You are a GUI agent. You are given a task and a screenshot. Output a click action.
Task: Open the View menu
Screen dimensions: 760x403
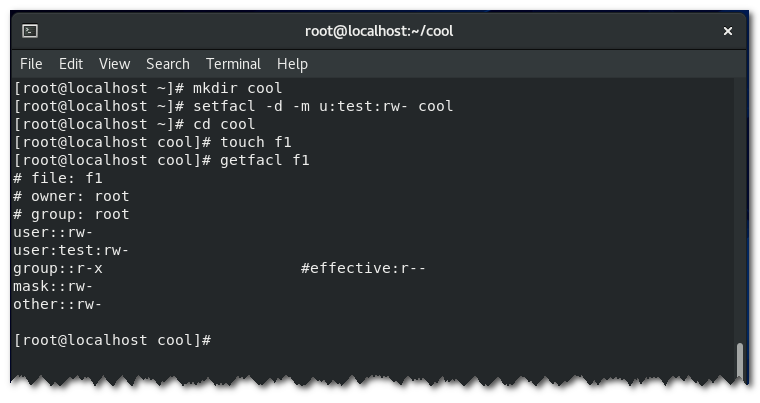[x=114, y=64]
